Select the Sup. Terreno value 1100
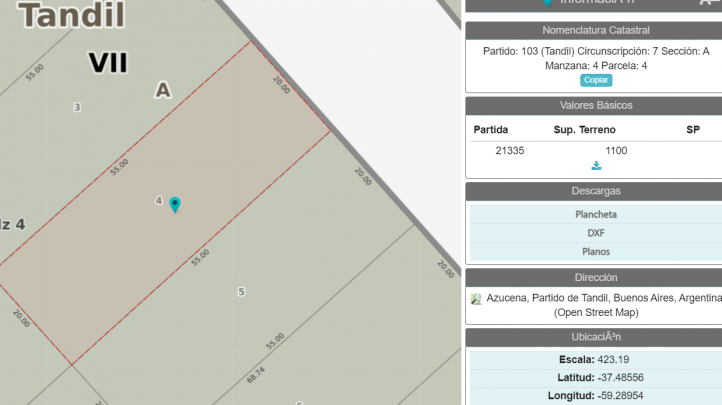Screen dimensions: 722x405 (616, 150)
